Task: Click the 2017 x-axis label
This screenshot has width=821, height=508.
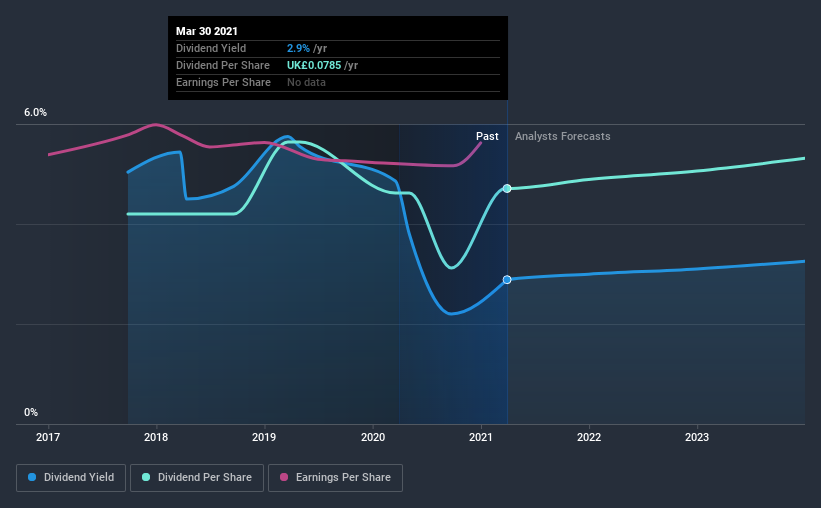Action: [48, 437]
